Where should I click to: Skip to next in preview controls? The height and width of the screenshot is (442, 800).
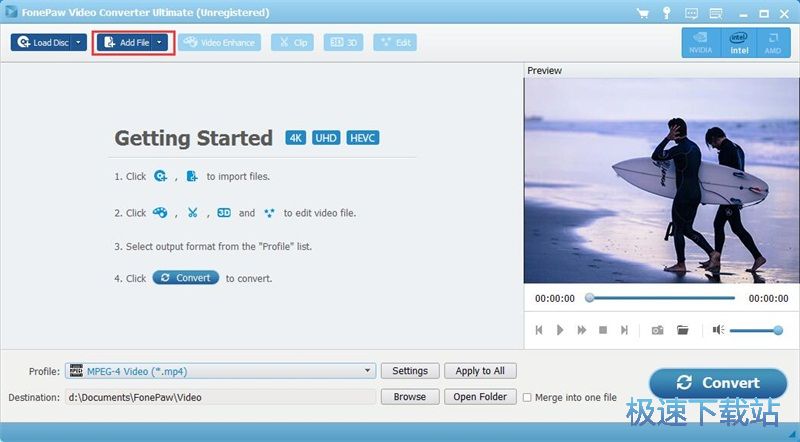click(624, 330)
